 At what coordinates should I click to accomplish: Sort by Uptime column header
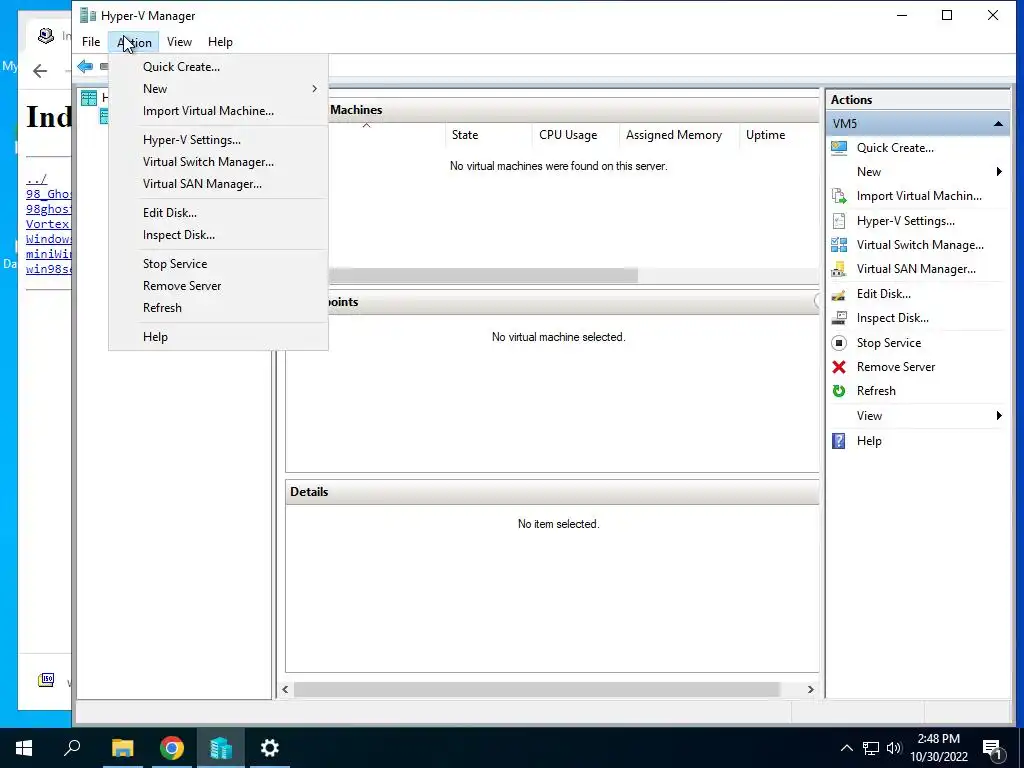point(779,135)
